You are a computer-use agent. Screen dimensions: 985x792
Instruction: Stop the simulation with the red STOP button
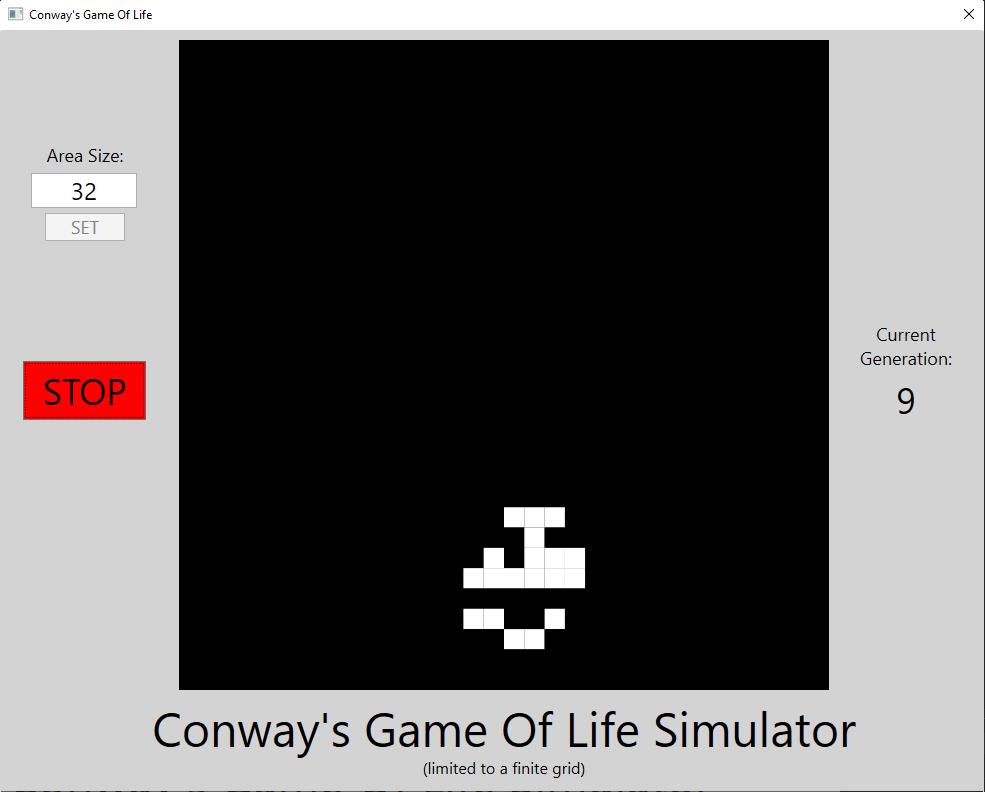[84, 391]
